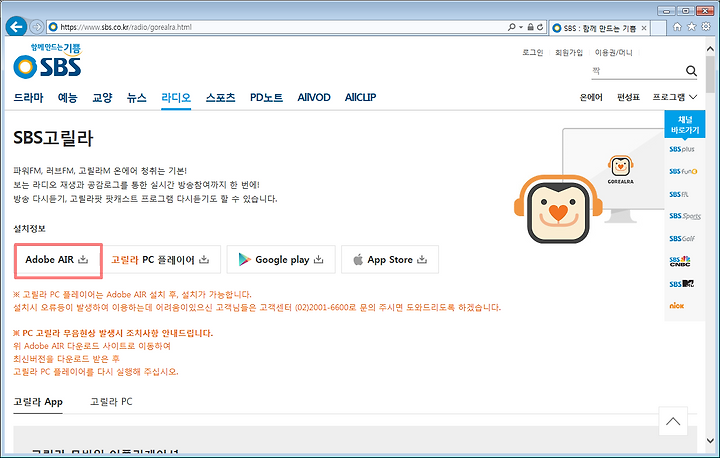Open the 편성표 link
Screen dimensions: 720x458
point(628,97)
